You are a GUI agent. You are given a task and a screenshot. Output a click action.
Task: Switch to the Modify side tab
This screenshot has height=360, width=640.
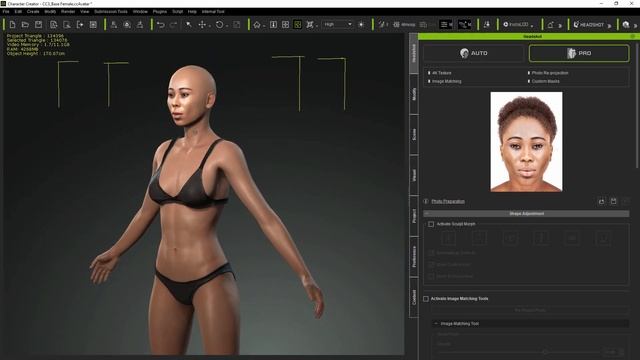pos(414,94)
